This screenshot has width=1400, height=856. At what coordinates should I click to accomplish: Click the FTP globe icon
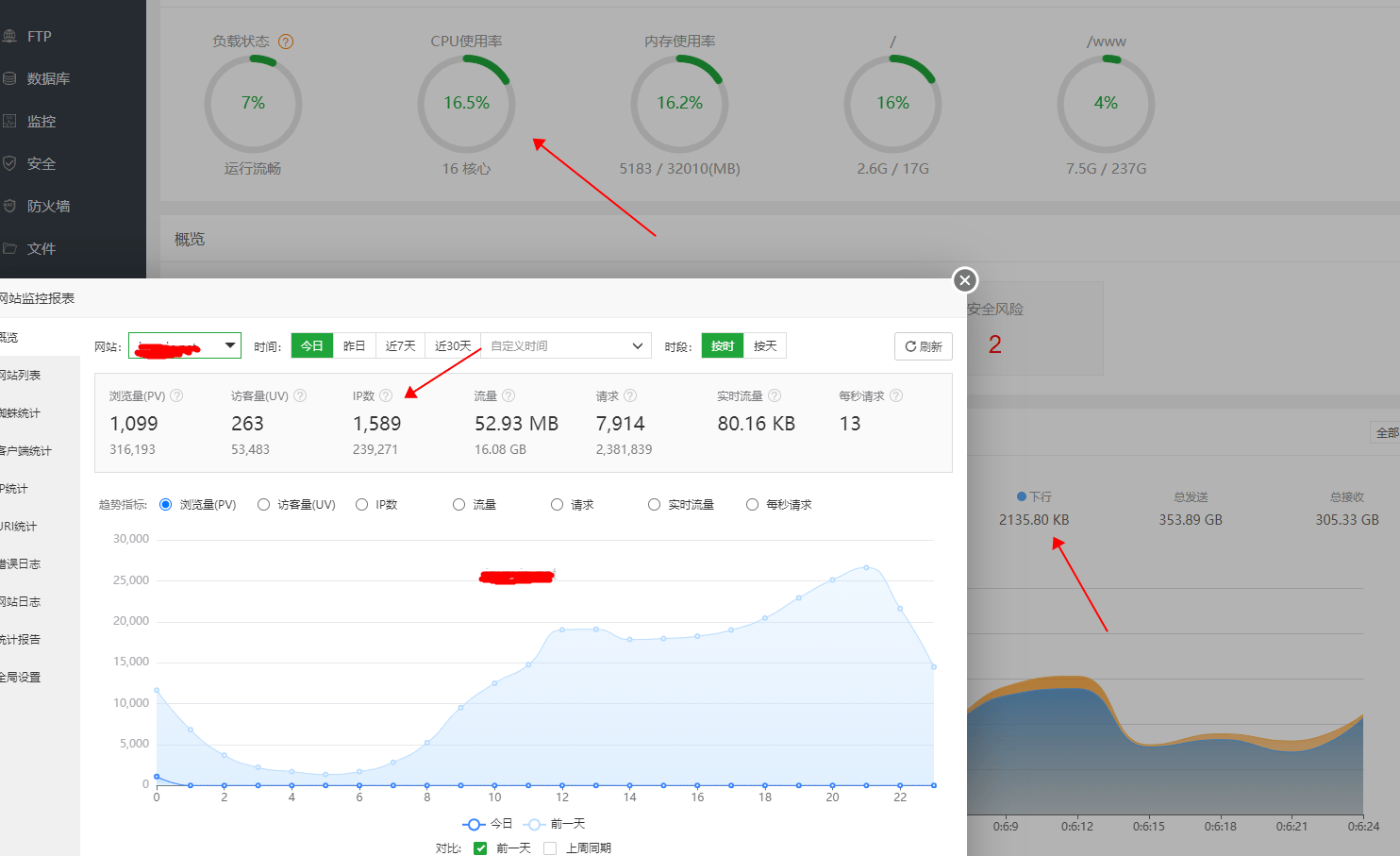pyautogui.click(x=9, y=36)
